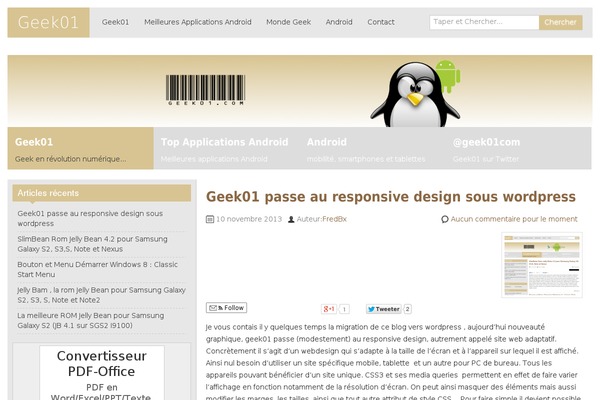Click the calendar date icon
This screenshot has height=400, width=600.
(x=210, y=219)
